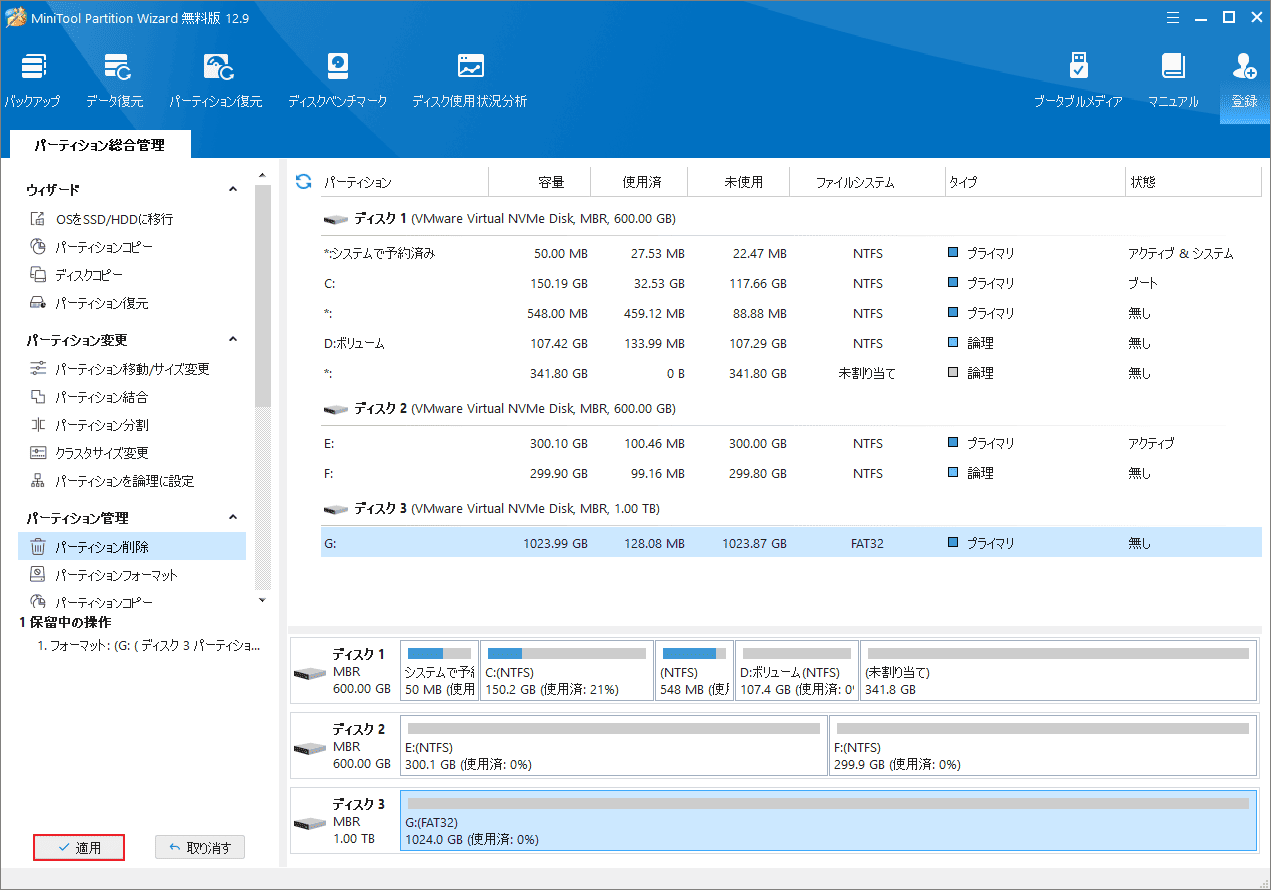Select パーティション移動/サイズ変更

(120, 369)
